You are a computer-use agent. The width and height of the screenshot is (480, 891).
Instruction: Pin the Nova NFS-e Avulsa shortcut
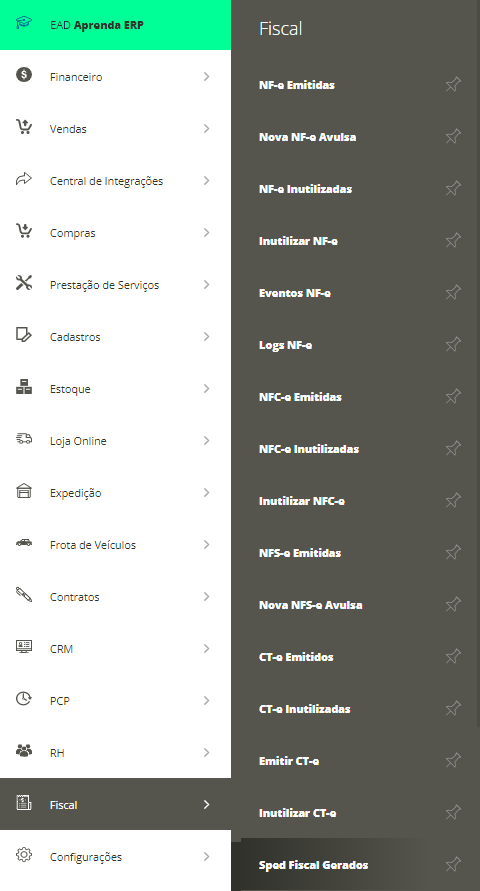point(453,605)
